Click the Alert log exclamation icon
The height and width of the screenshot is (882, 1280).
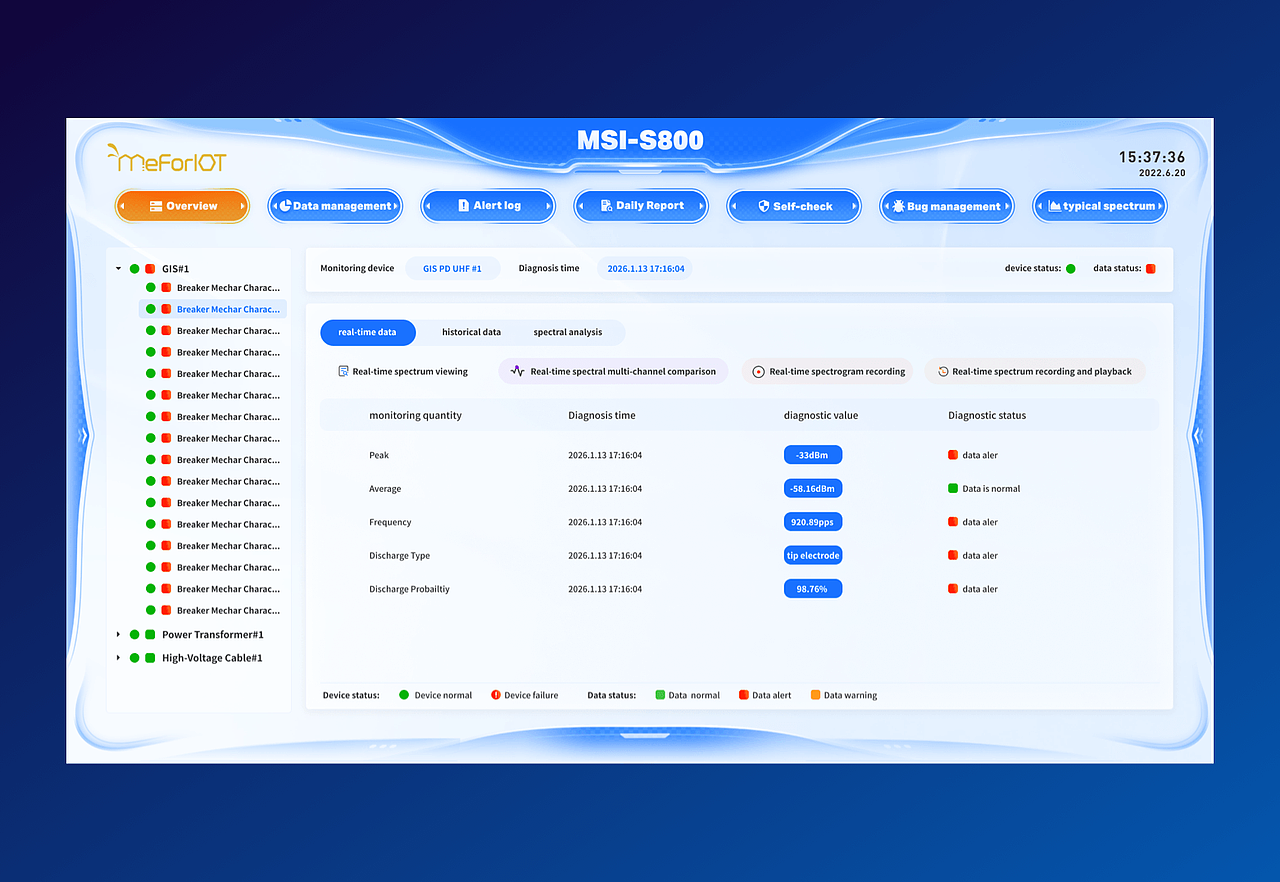pos(464,205)
